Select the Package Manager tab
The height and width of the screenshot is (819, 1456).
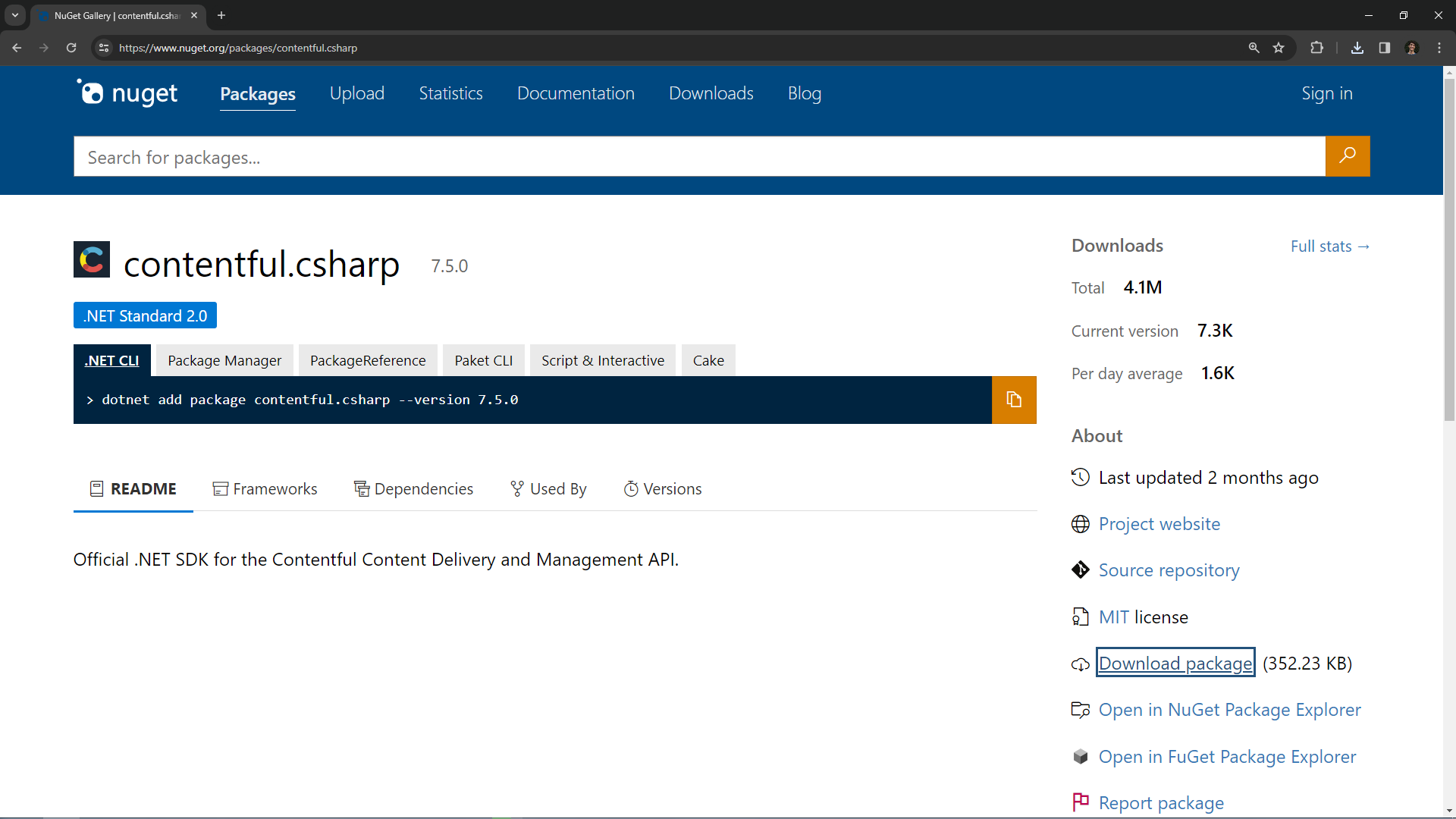point(225,360)
